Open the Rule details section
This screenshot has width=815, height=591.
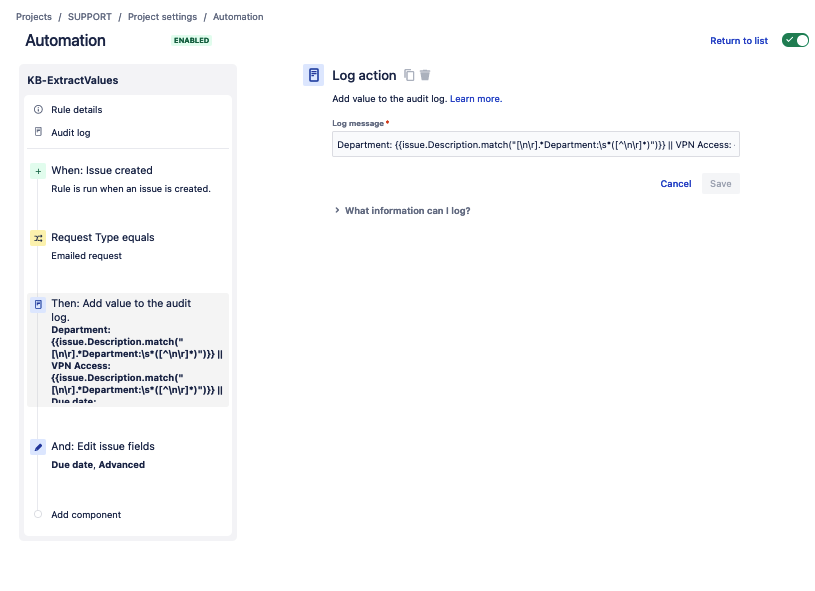click(77, 110)
